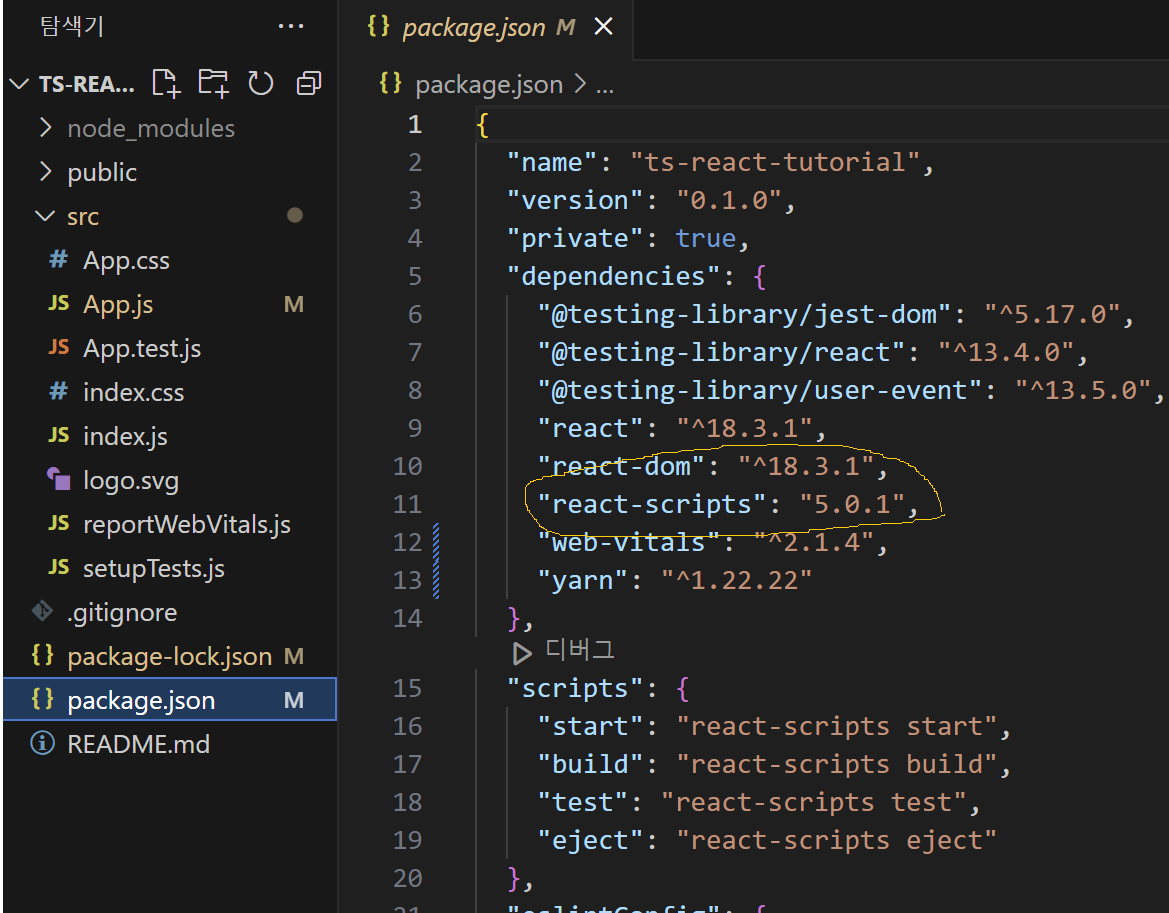Click the hash icon beside index.css

tap(58, 391)
